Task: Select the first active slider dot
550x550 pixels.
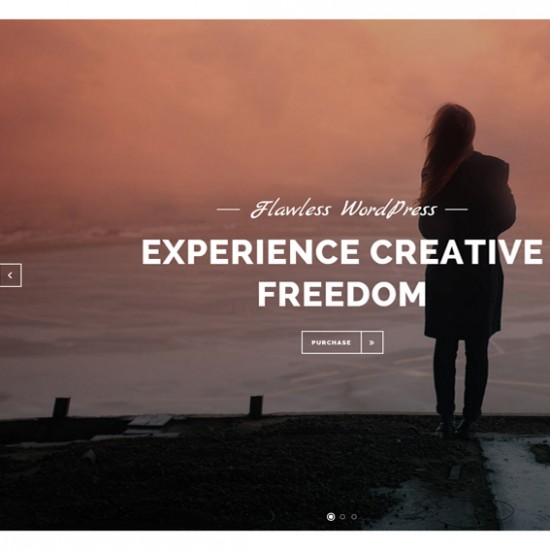Action: (331, 517)
